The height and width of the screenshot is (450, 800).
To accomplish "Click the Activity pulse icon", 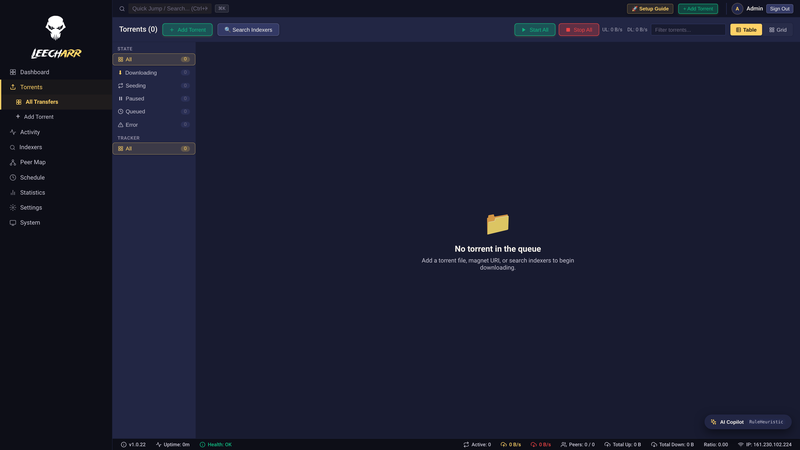I will tap(13, 132).
